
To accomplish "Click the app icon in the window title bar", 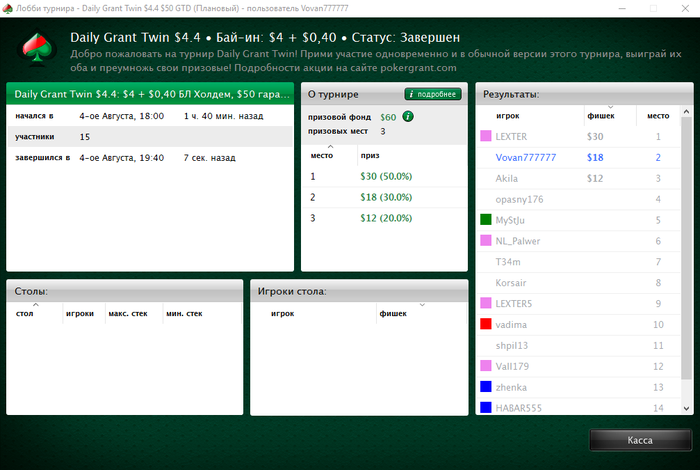I will coord(8,8).
